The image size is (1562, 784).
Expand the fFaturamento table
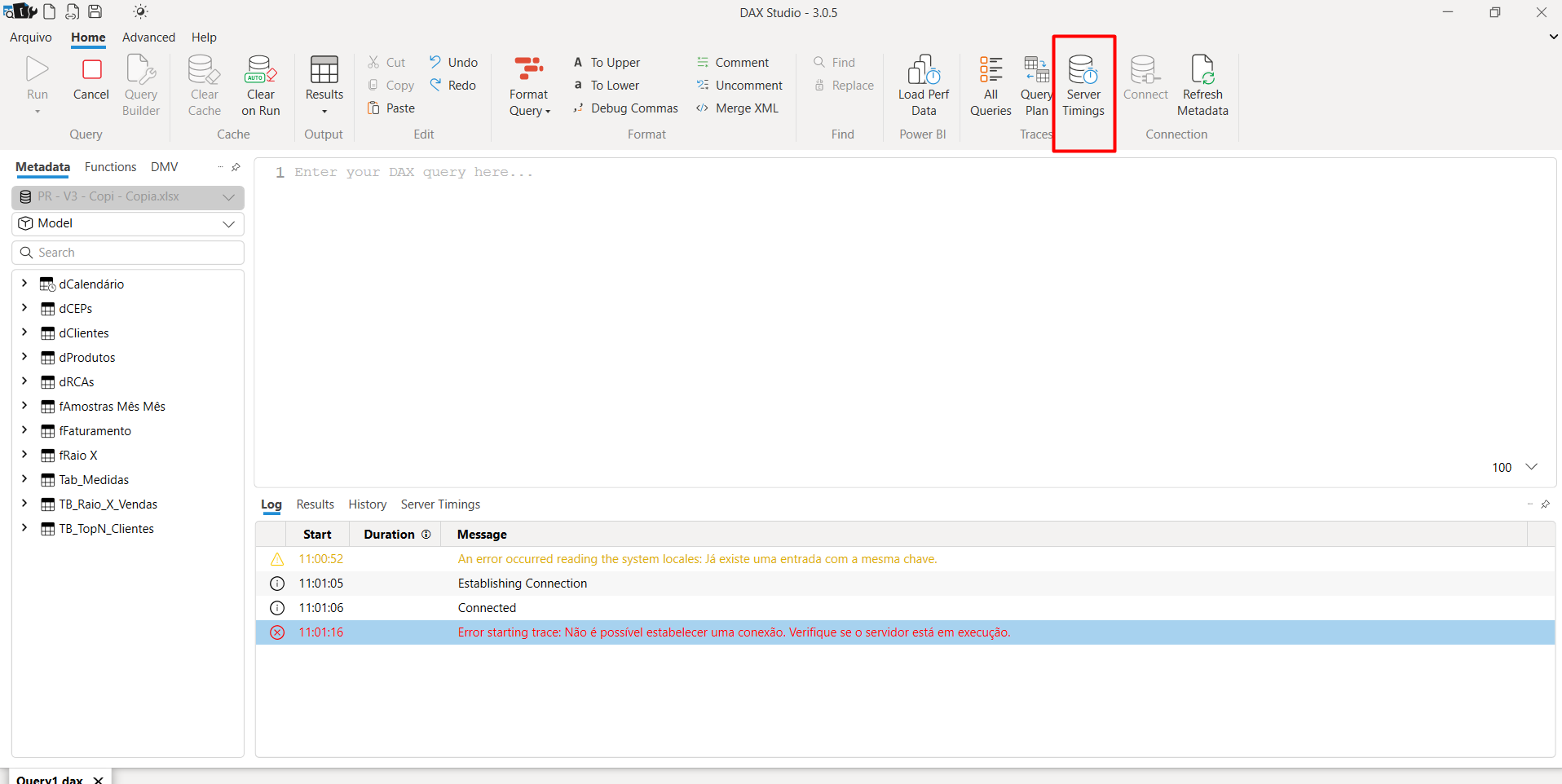click(23, 430)
